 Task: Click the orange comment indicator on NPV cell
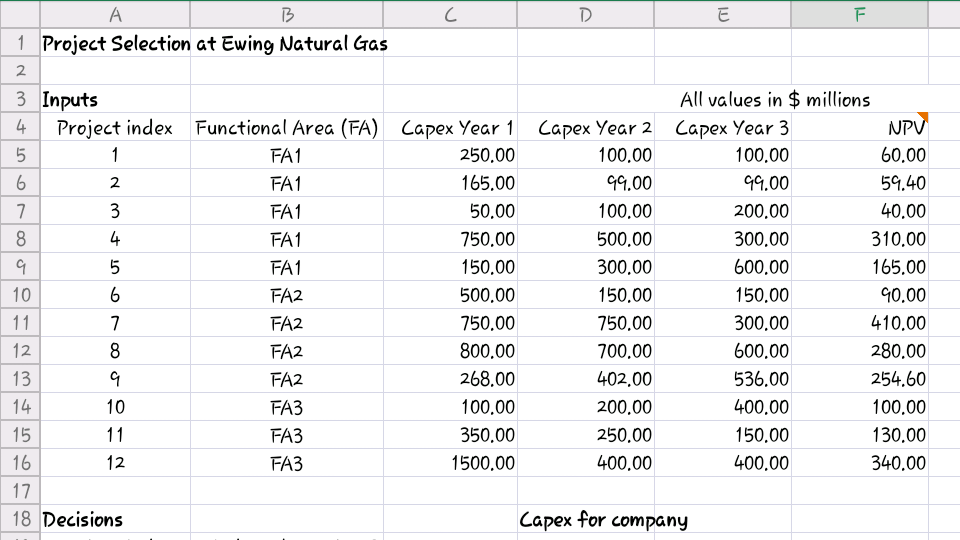point(923,117)
